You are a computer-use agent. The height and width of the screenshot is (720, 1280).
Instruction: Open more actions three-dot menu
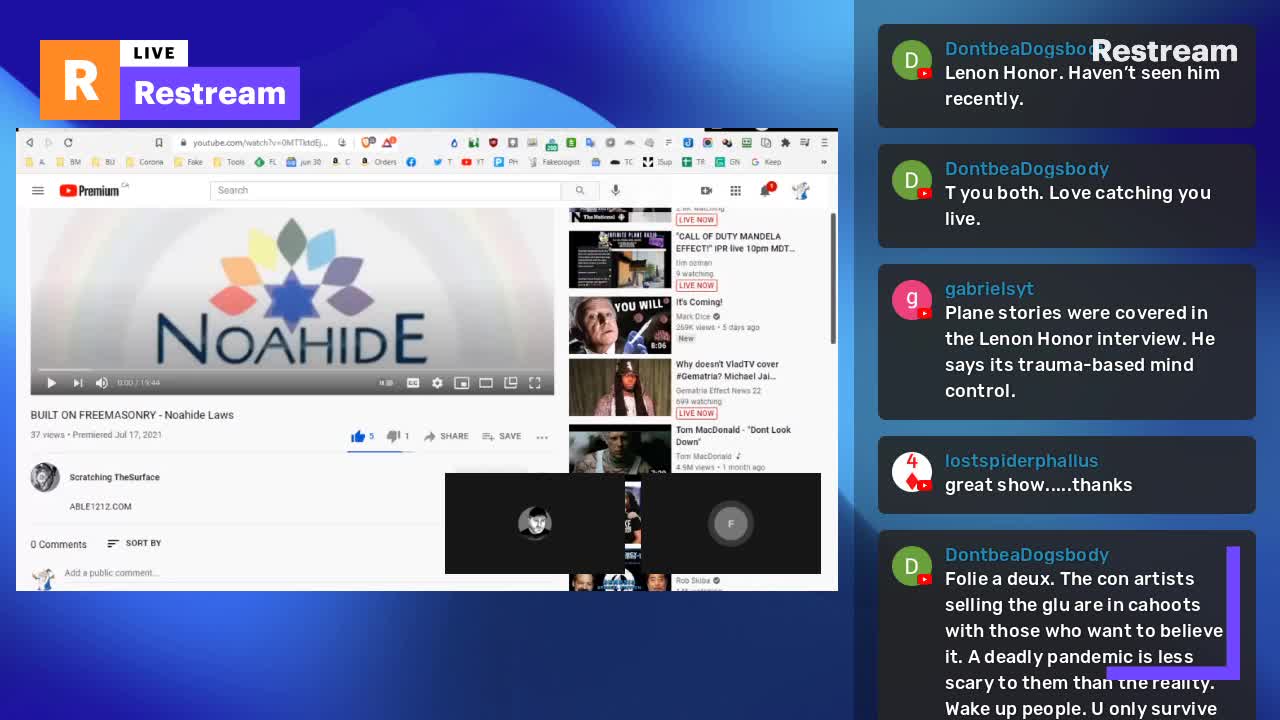542,437
